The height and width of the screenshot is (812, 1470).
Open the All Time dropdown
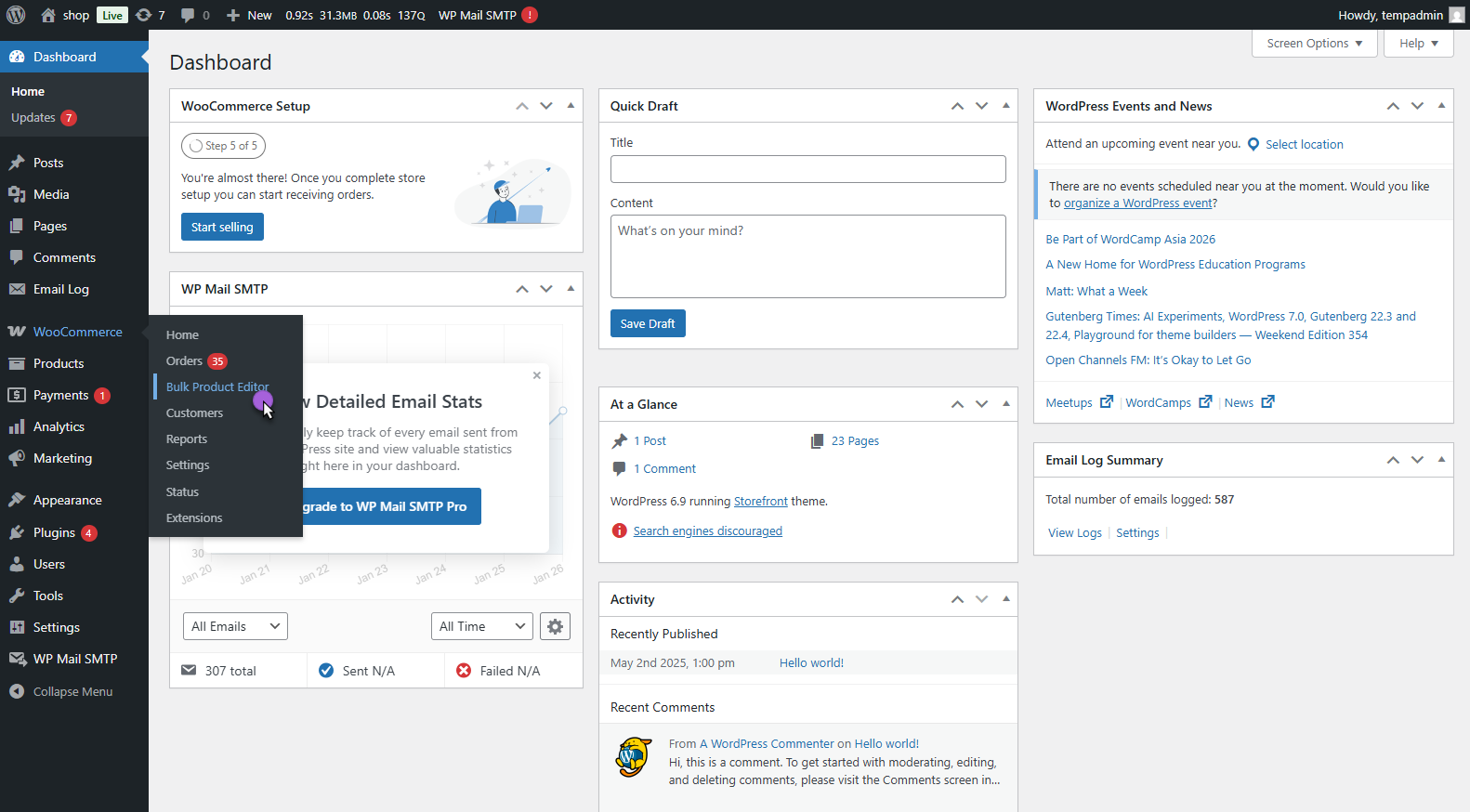click(481, 626)
